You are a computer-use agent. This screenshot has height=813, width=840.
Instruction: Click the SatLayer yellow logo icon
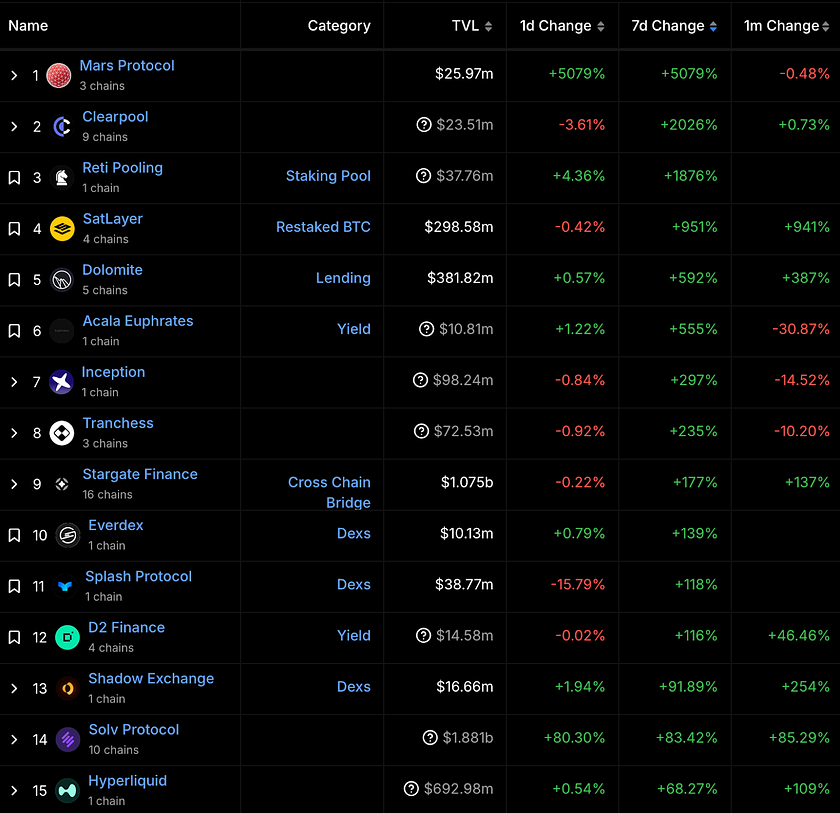point(62,229)
